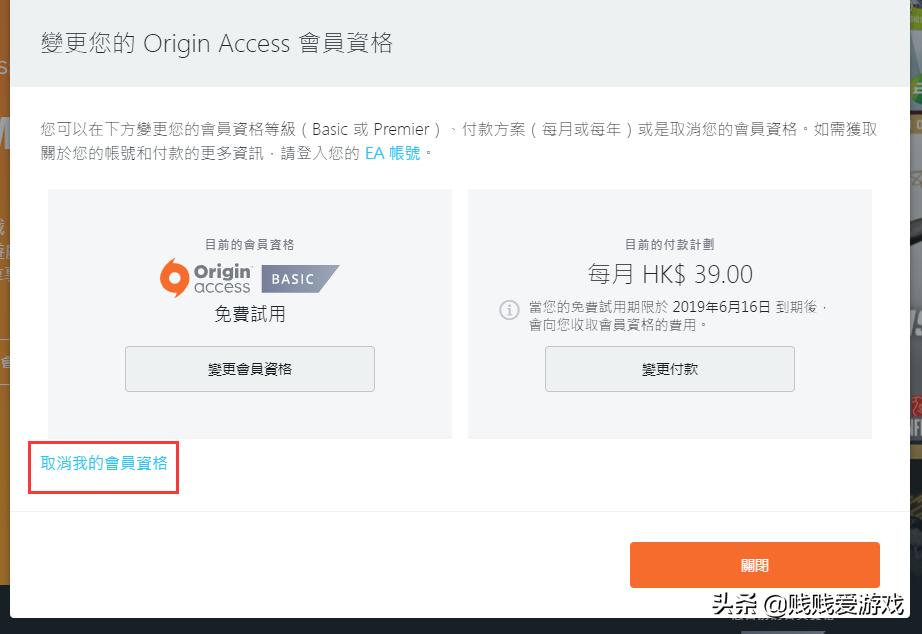Click the orange 關閉 button
922x634 pixels.
point(754,564)
